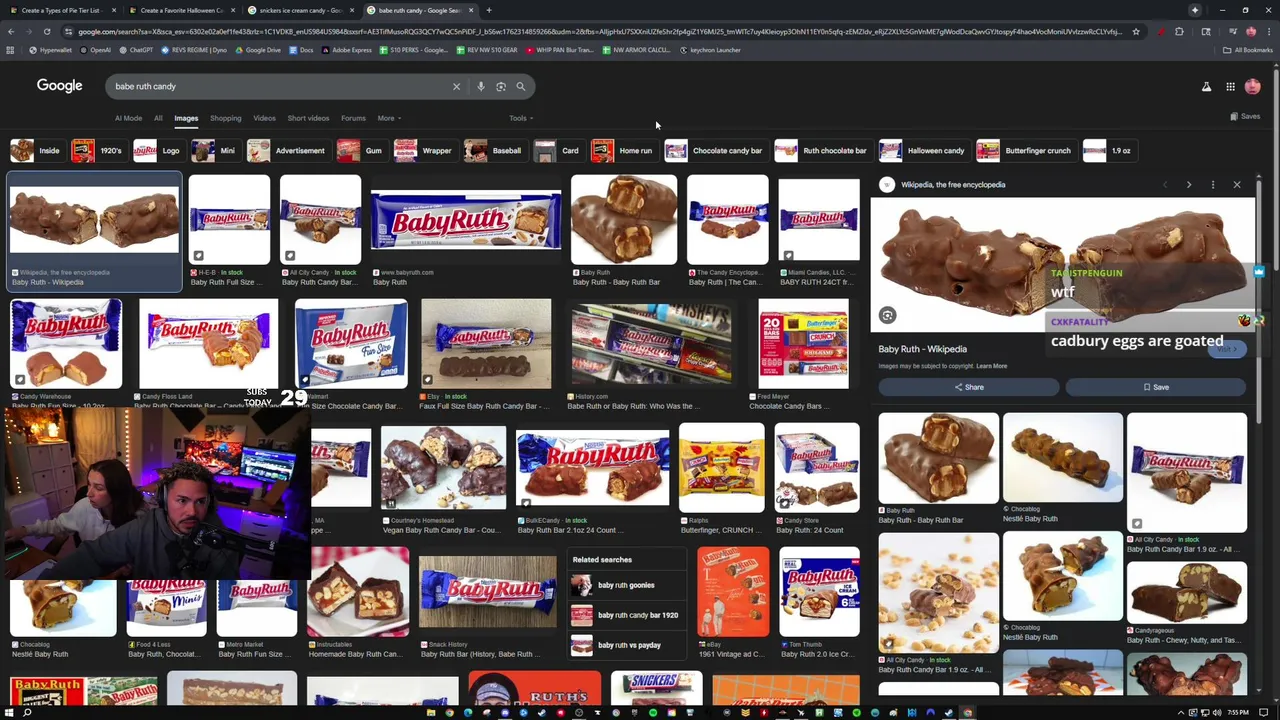Click the magnifier search icon
Screen dimensions: 1280x720
pyautogui.click(x=520, y=86)
